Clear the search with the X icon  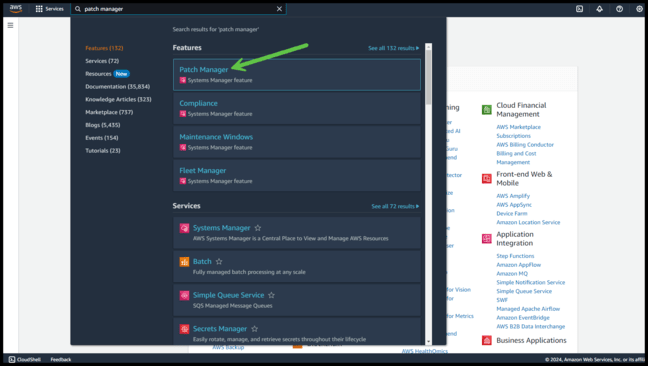click(279, 9)
